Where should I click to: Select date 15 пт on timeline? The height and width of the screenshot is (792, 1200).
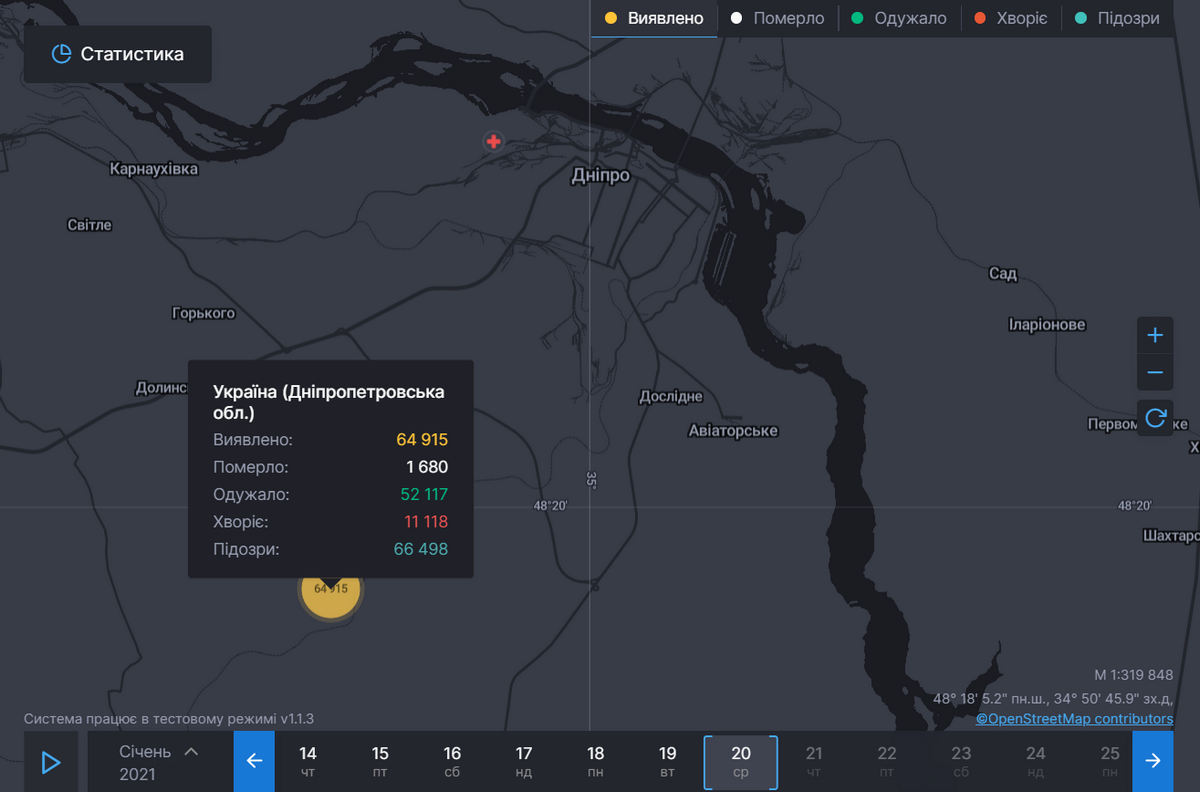click(380, 762)
